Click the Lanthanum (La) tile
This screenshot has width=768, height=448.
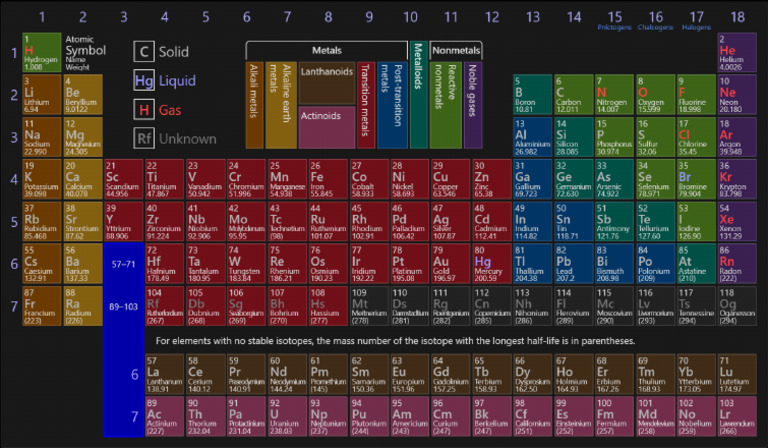click(x=165, y=374)
